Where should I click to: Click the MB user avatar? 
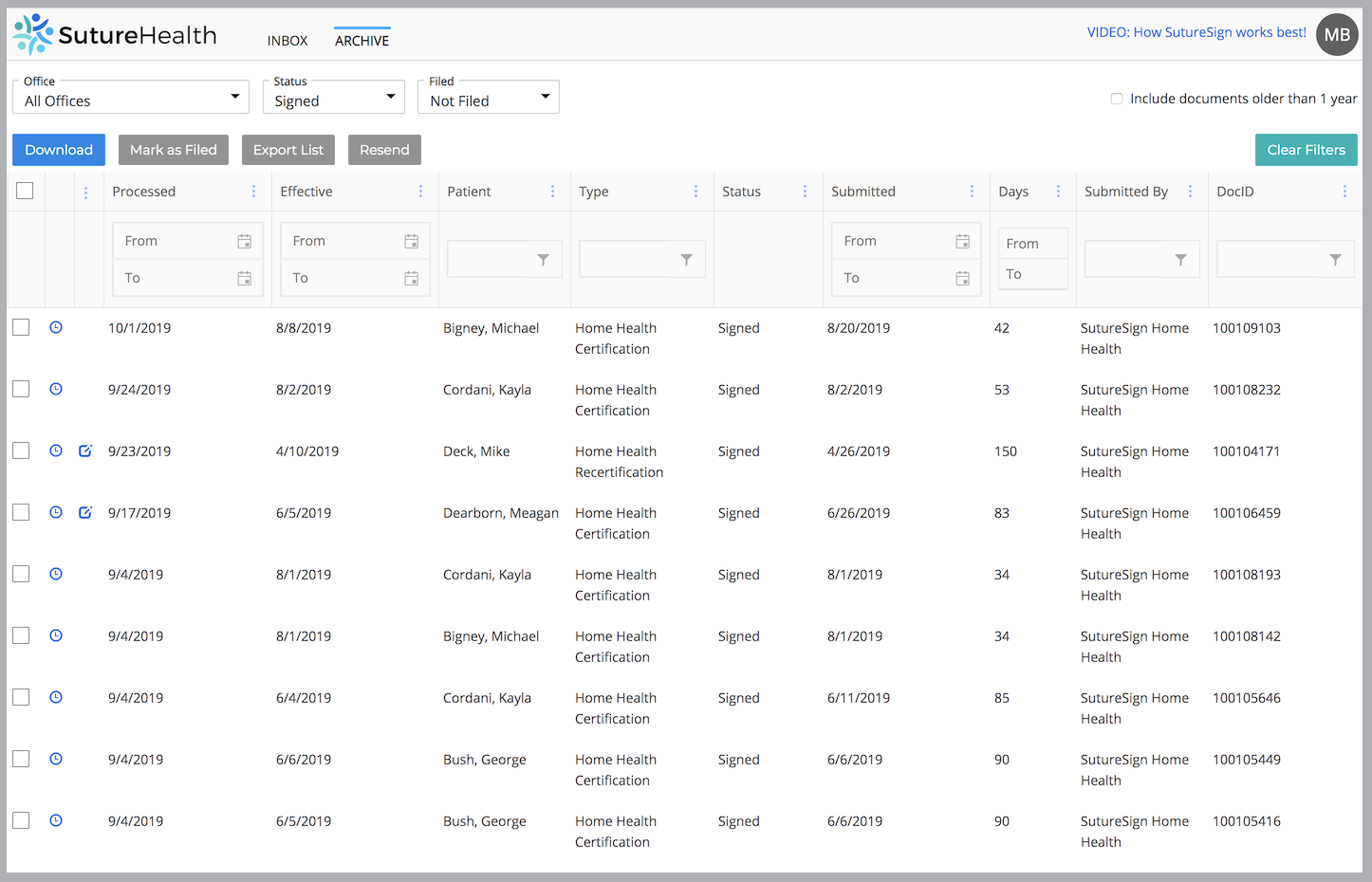click(1336, 35)
